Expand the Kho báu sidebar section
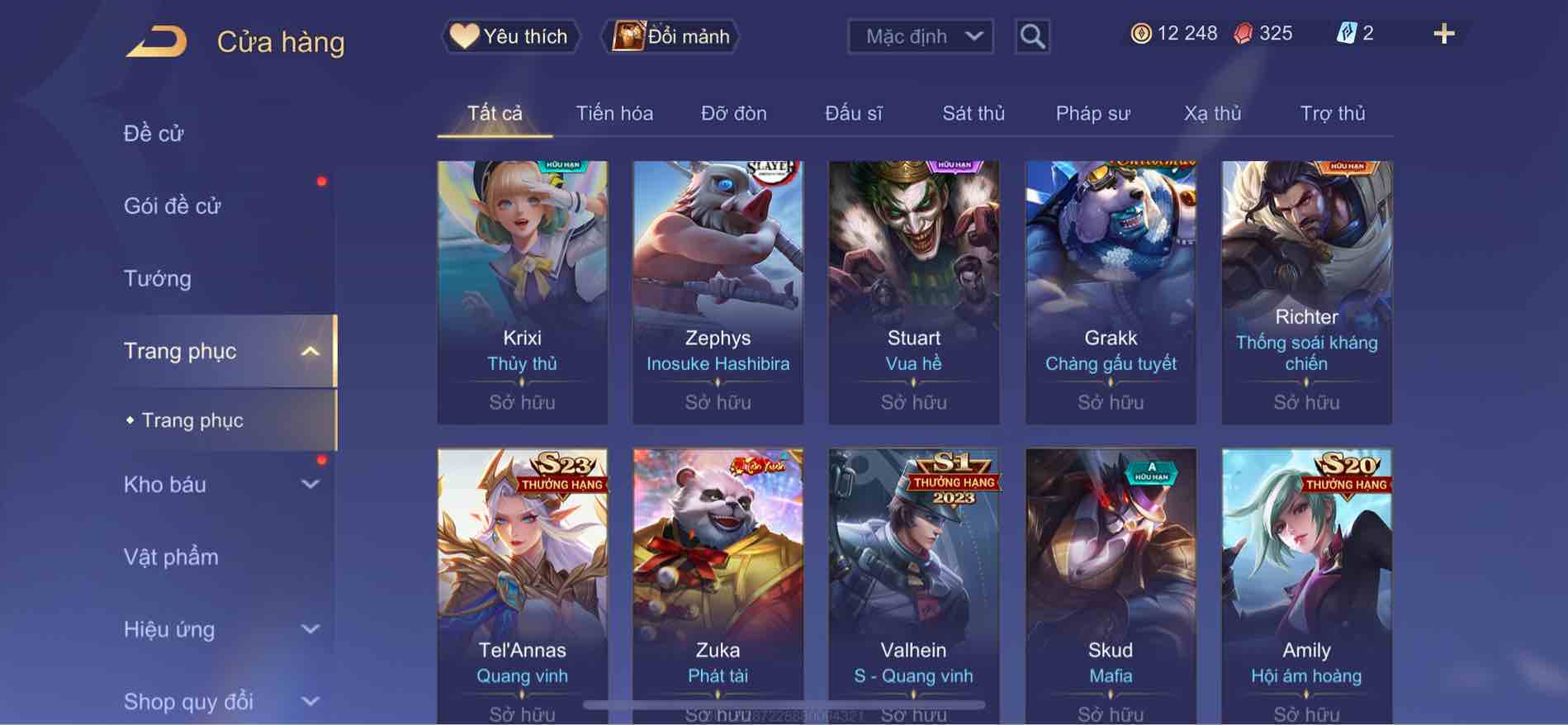The image size is (1568, 725). (310, 485)
